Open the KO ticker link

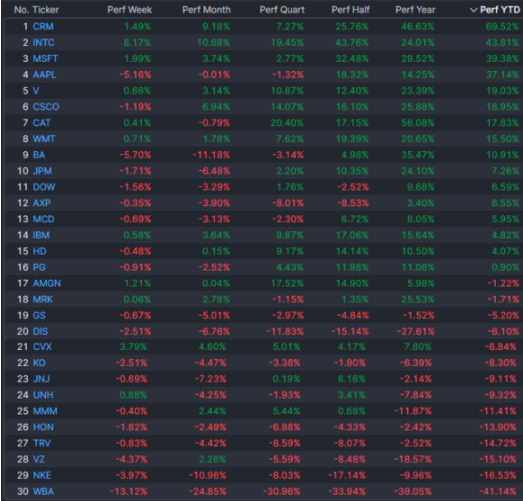[39, 363]
